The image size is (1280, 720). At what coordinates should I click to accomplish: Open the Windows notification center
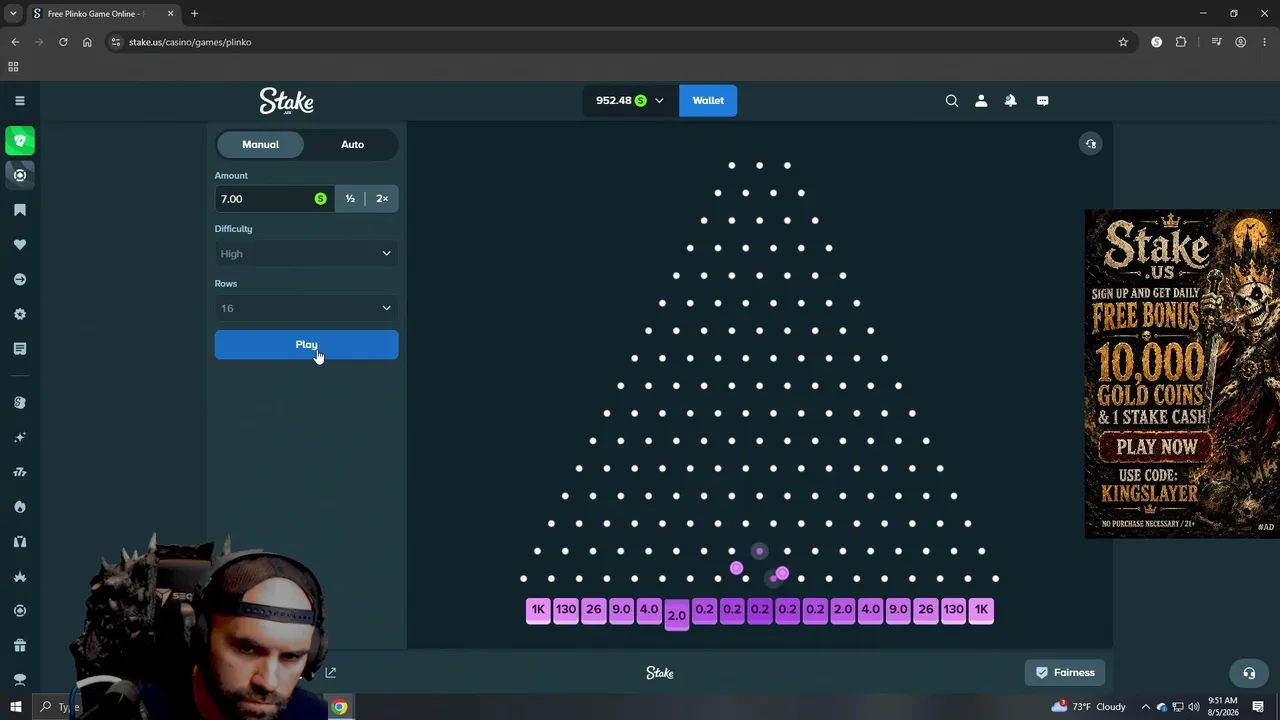[x=1258, y=707]
